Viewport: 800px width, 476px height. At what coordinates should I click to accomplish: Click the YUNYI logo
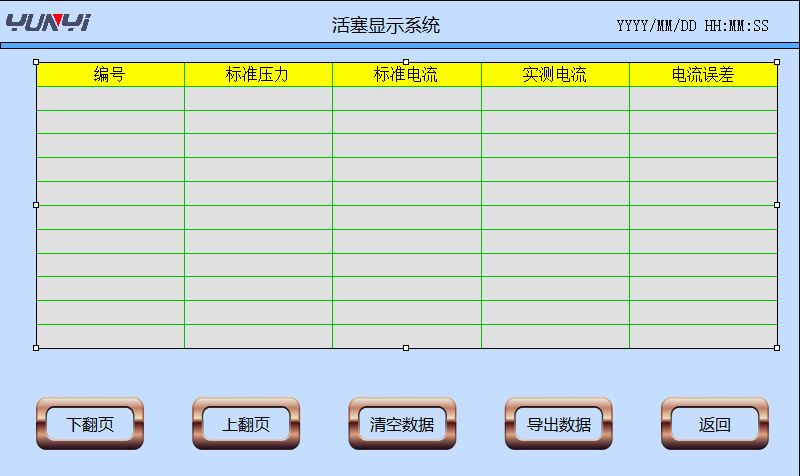tap(47, 22)
